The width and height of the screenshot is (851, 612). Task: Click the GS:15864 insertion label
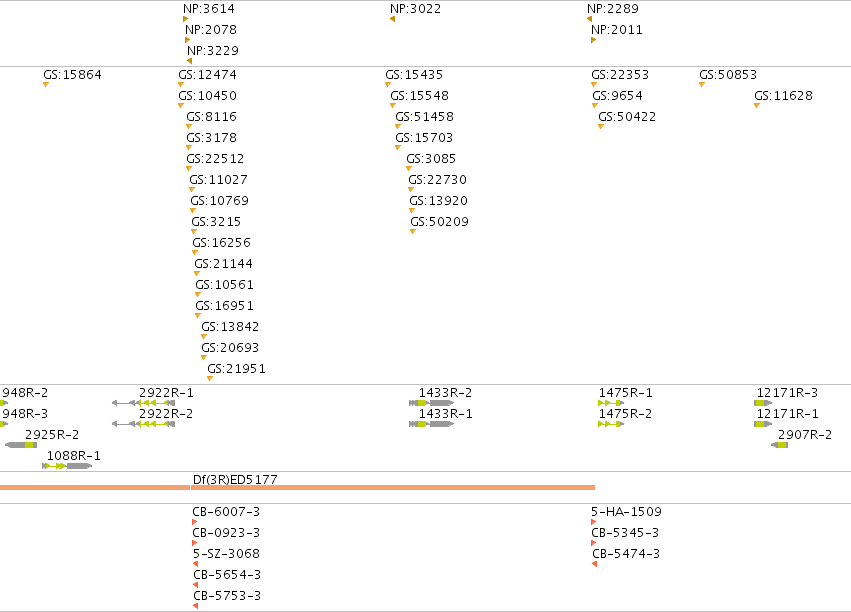[72, 75]
